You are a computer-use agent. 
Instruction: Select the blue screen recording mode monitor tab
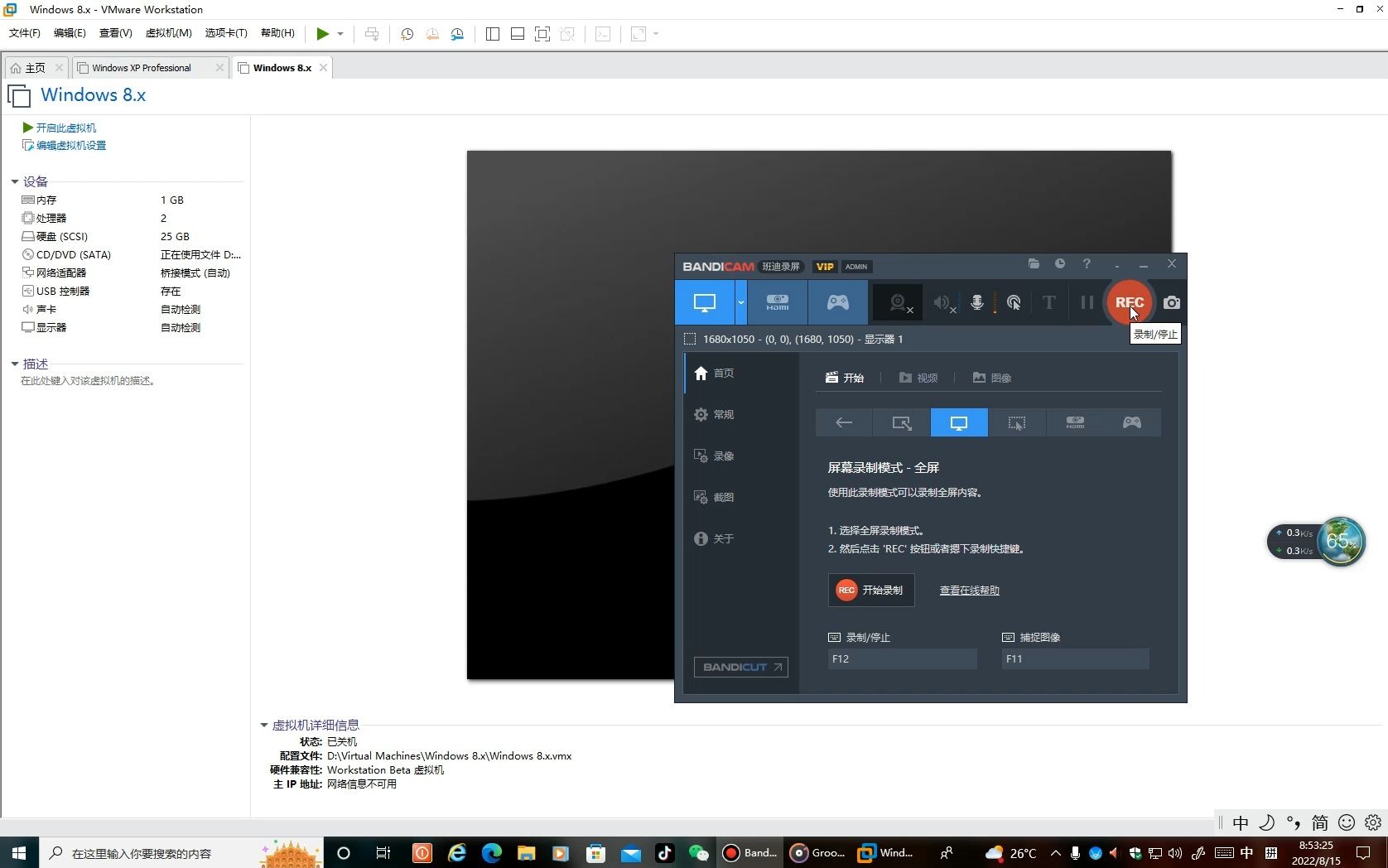pyautogui.click(x=705, y=302)
